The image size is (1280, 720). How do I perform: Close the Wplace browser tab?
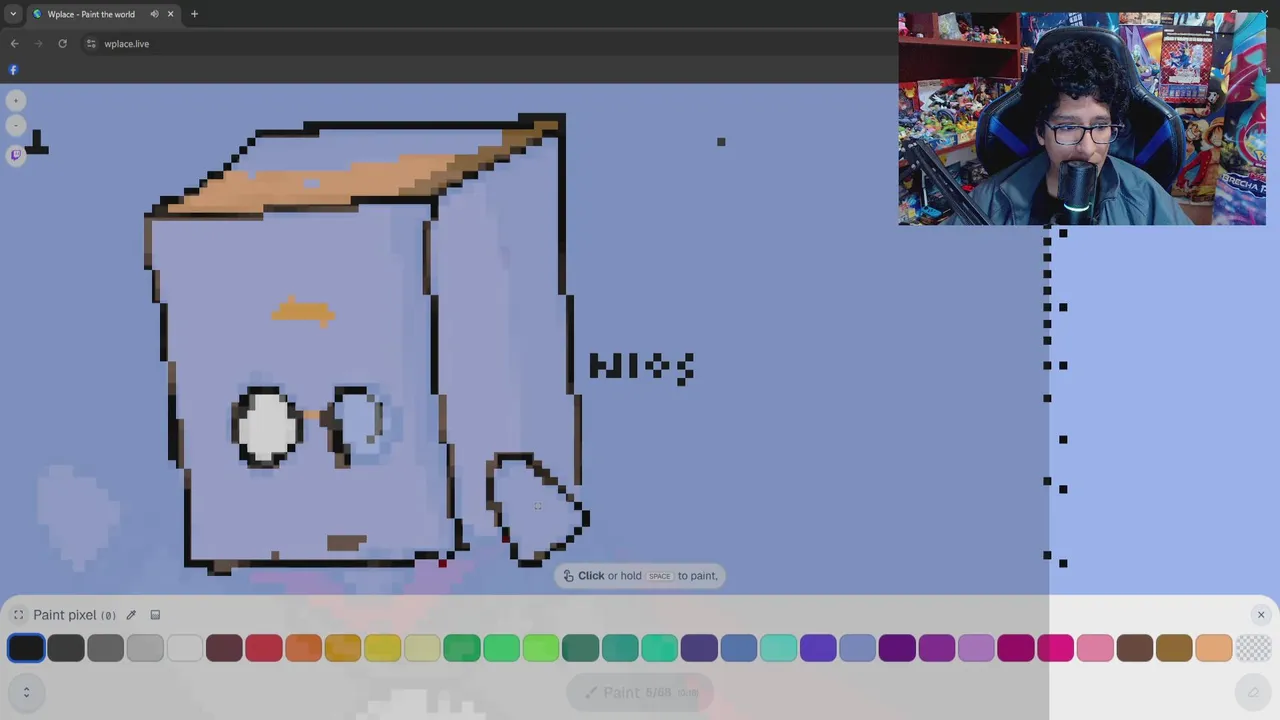tap(170, 14)
